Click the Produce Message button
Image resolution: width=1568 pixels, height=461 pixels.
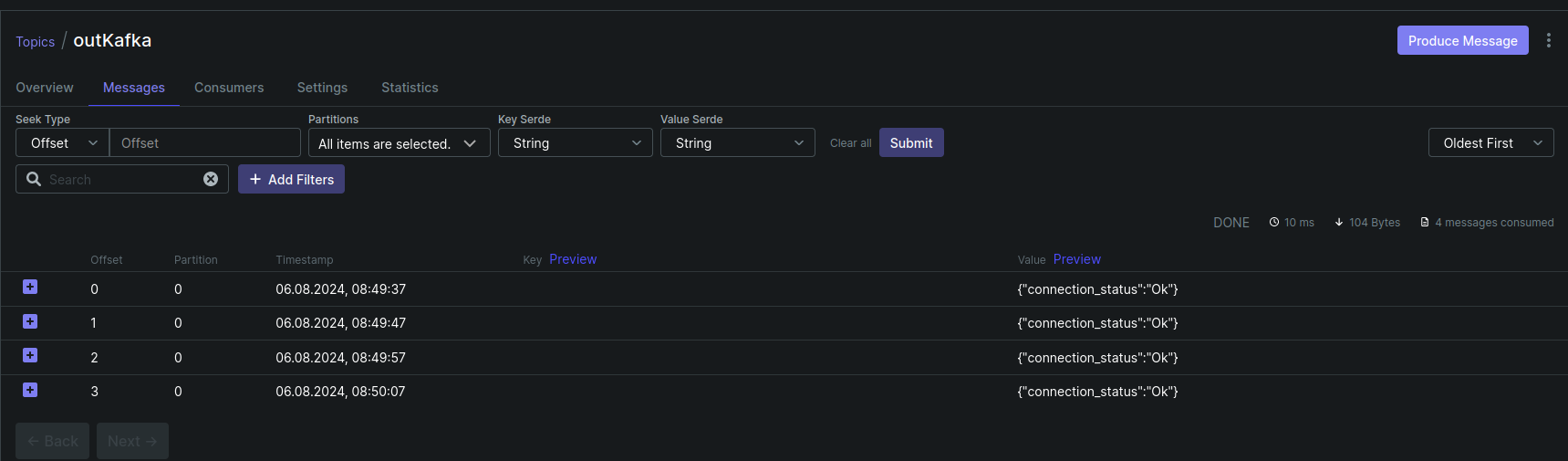coord(1462,40)
